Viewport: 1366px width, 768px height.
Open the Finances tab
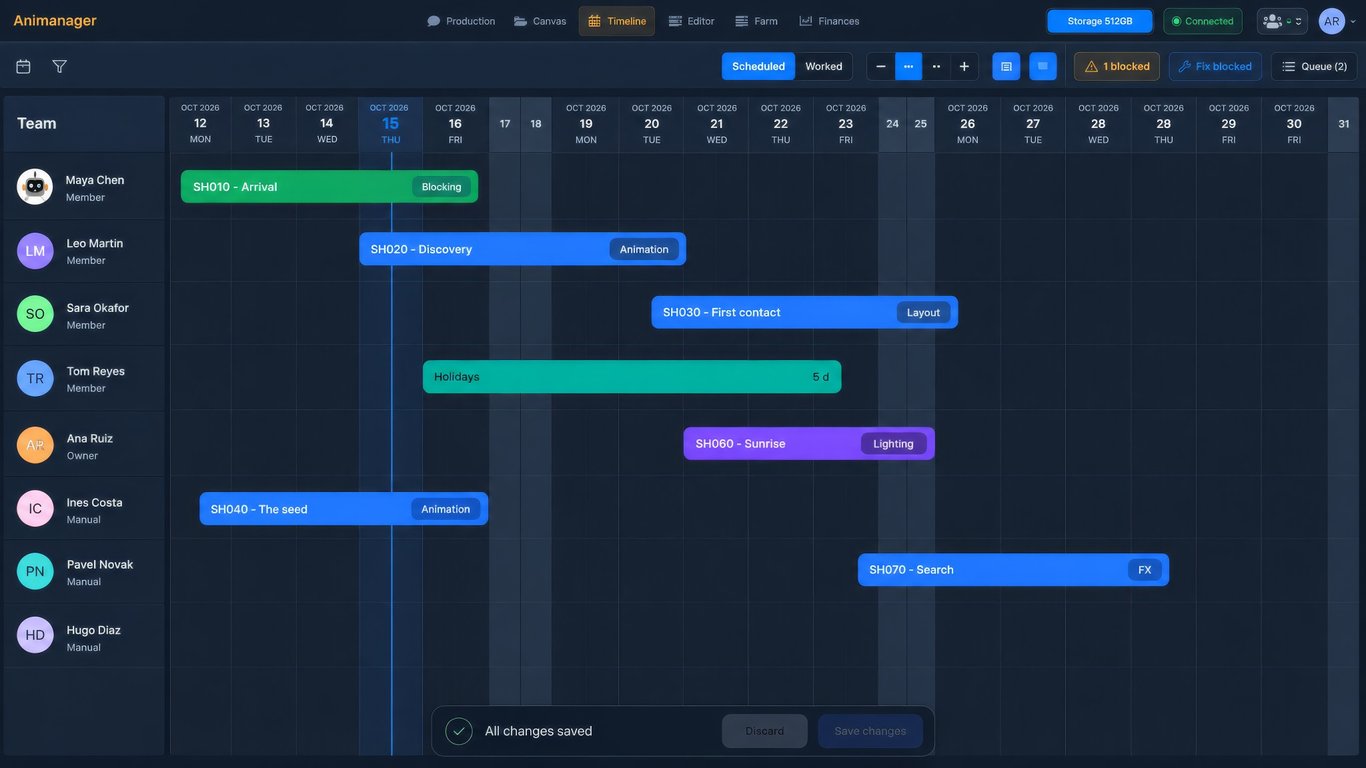coord(829,21)
